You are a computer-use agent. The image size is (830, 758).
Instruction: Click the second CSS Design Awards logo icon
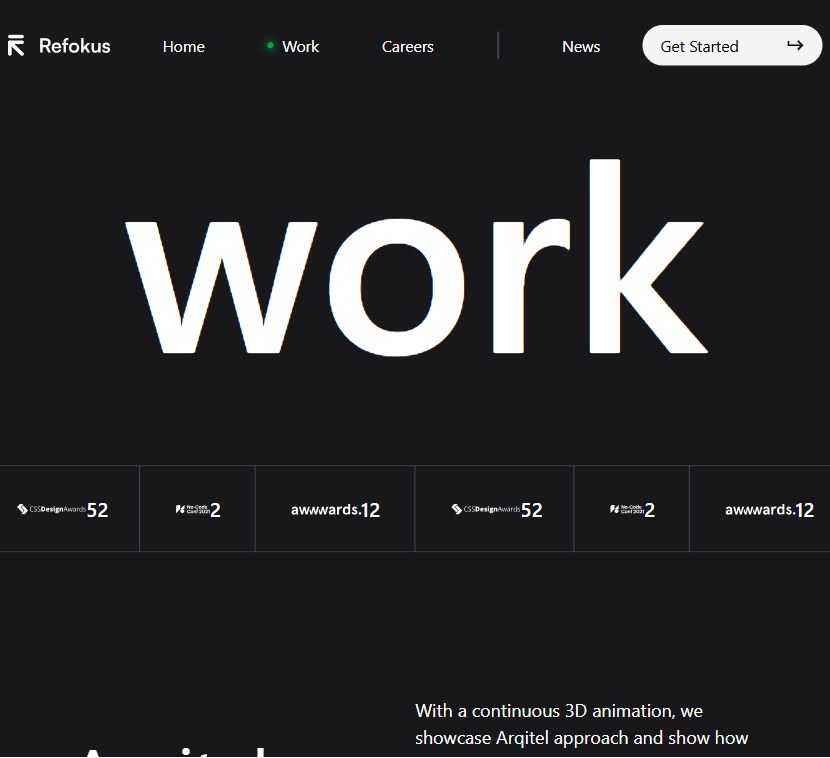coord(457,509)
